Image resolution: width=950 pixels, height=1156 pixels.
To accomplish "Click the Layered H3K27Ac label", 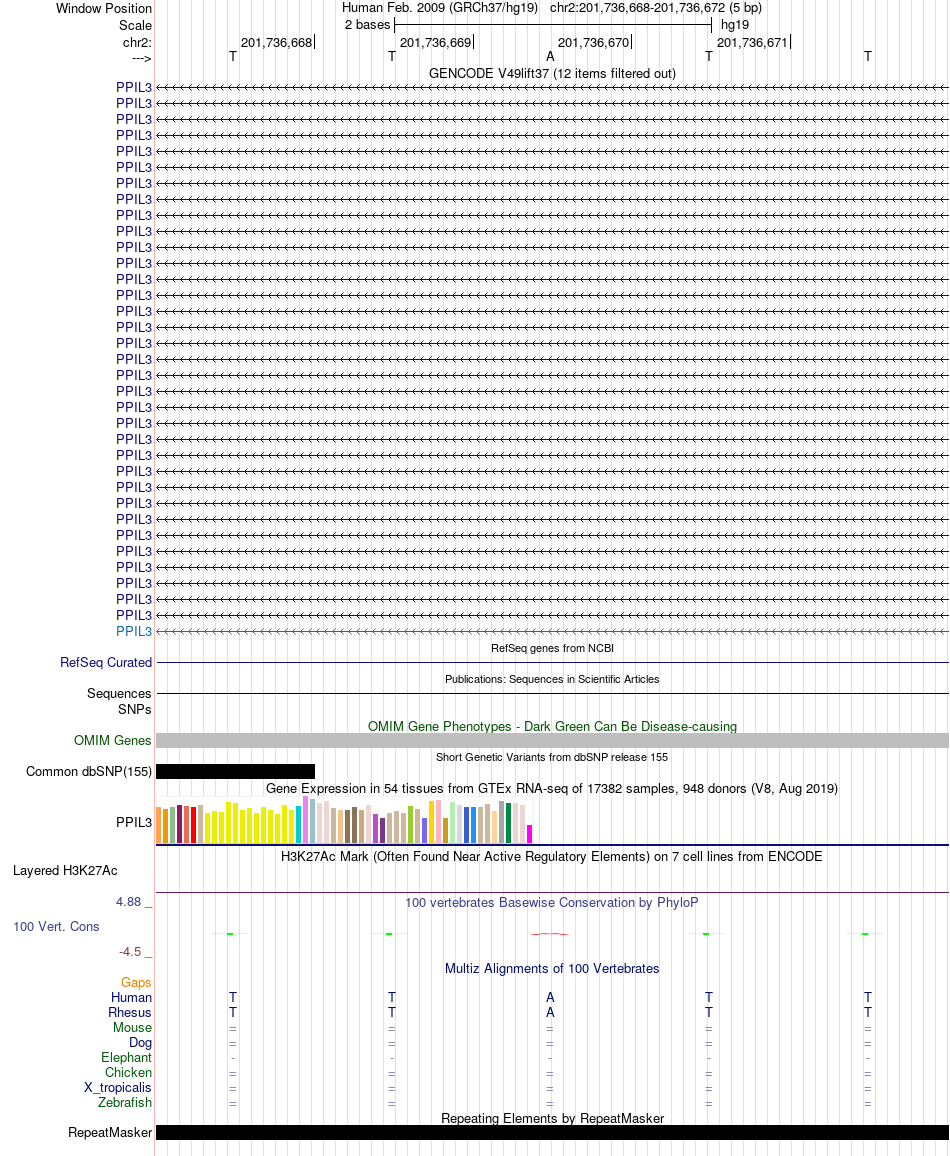I will tap(65, 871).
